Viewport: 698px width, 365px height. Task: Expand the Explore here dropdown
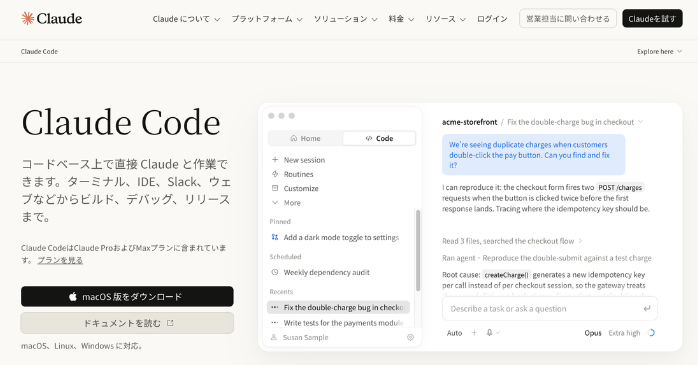pos(659,52)
